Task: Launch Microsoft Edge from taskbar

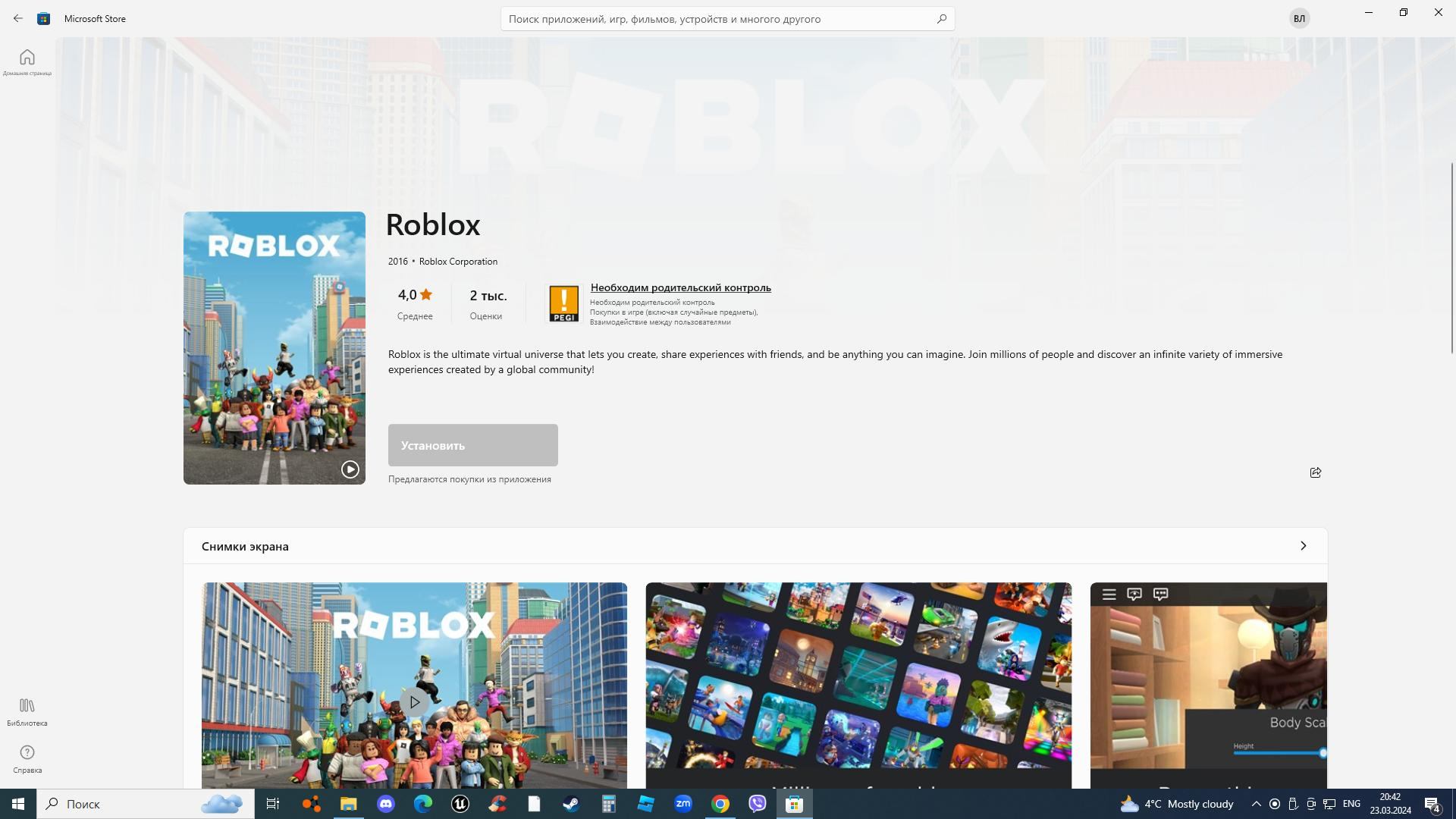Action: [x=422, y=804]
